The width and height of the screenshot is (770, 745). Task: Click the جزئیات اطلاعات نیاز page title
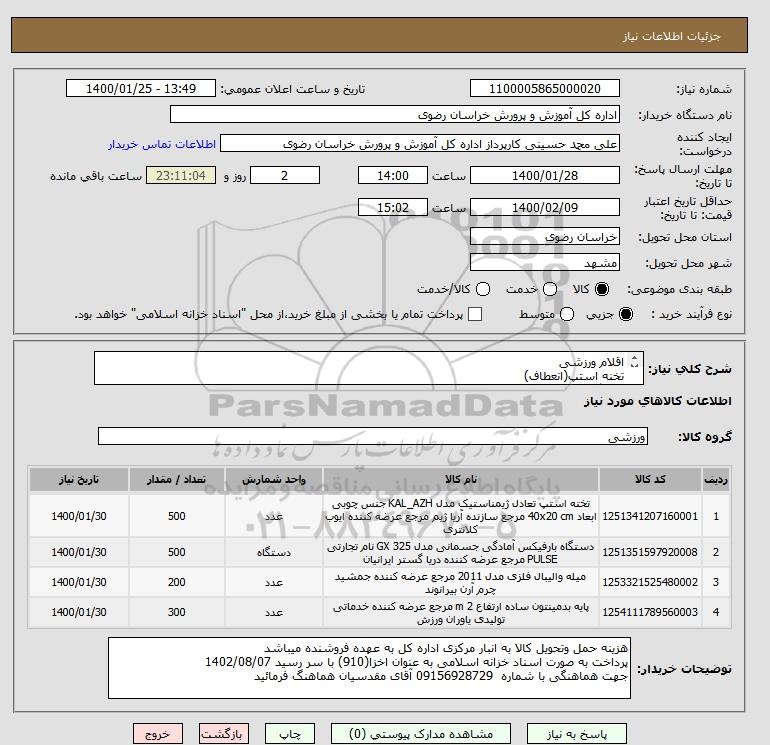[x=671, y=36]
